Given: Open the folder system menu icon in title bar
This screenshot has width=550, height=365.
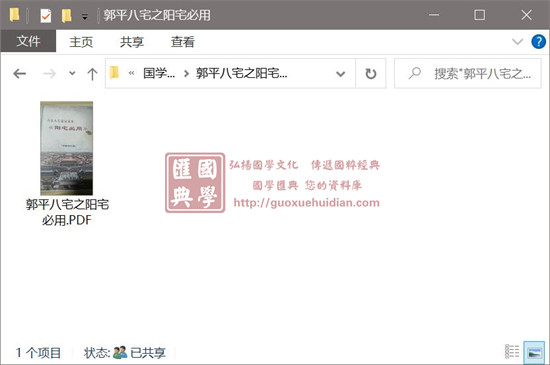Looking at the screenshot, I should pos(14,15).
